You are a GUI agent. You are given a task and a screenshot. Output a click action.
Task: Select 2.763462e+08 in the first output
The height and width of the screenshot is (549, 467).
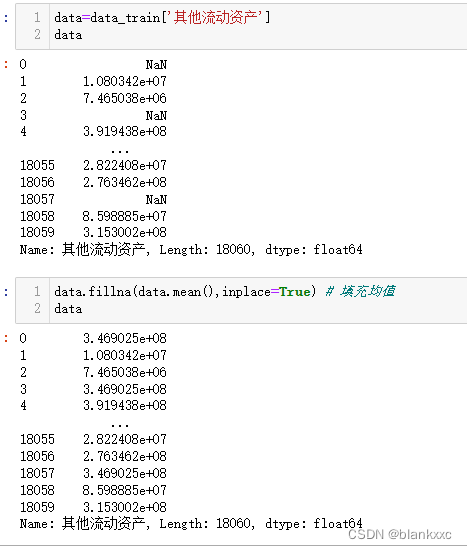(125, 182)
